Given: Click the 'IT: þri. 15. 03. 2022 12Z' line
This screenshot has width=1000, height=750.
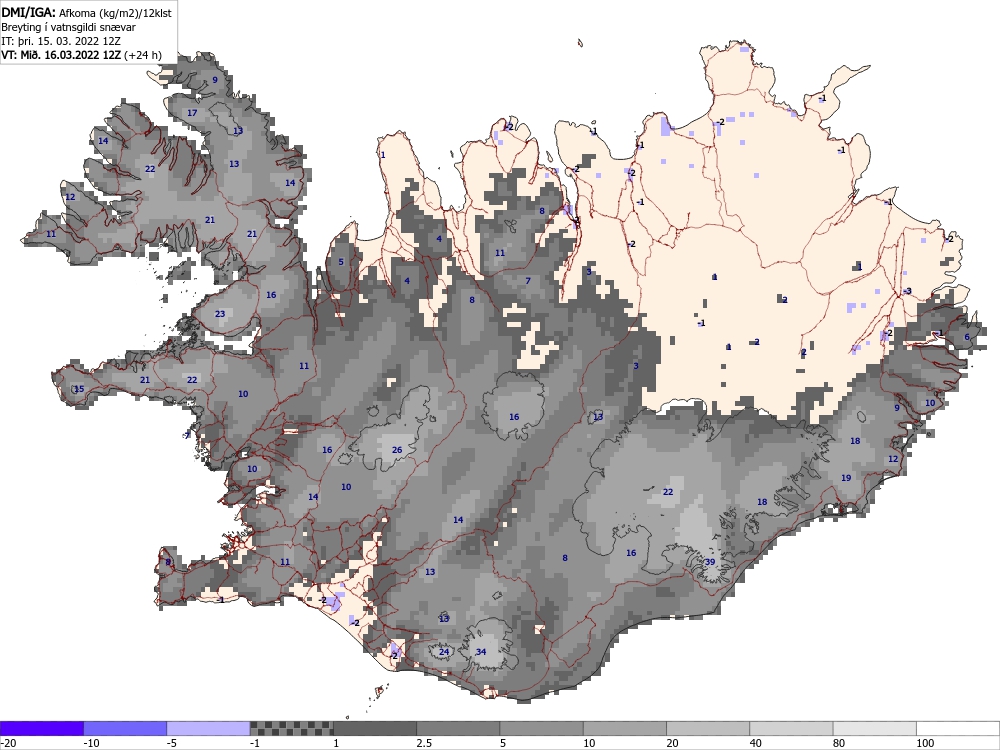Looking at the screenshot, I should 61,41.
